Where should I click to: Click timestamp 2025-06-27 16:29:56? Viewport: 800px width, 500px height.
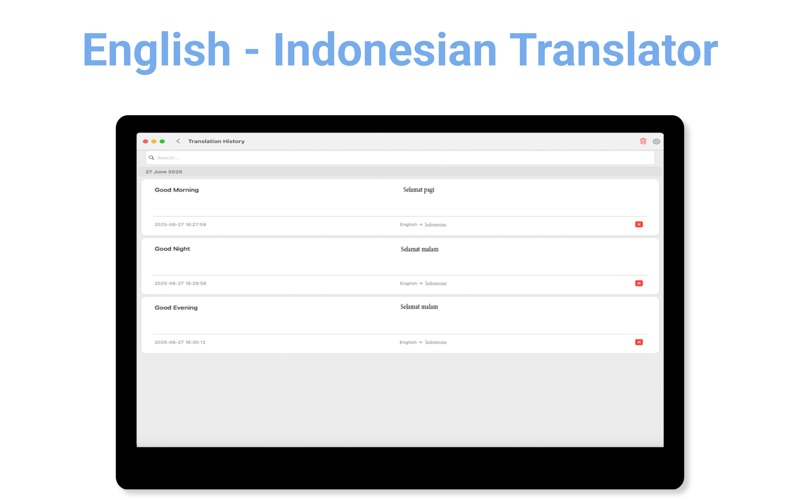point(180,283)
